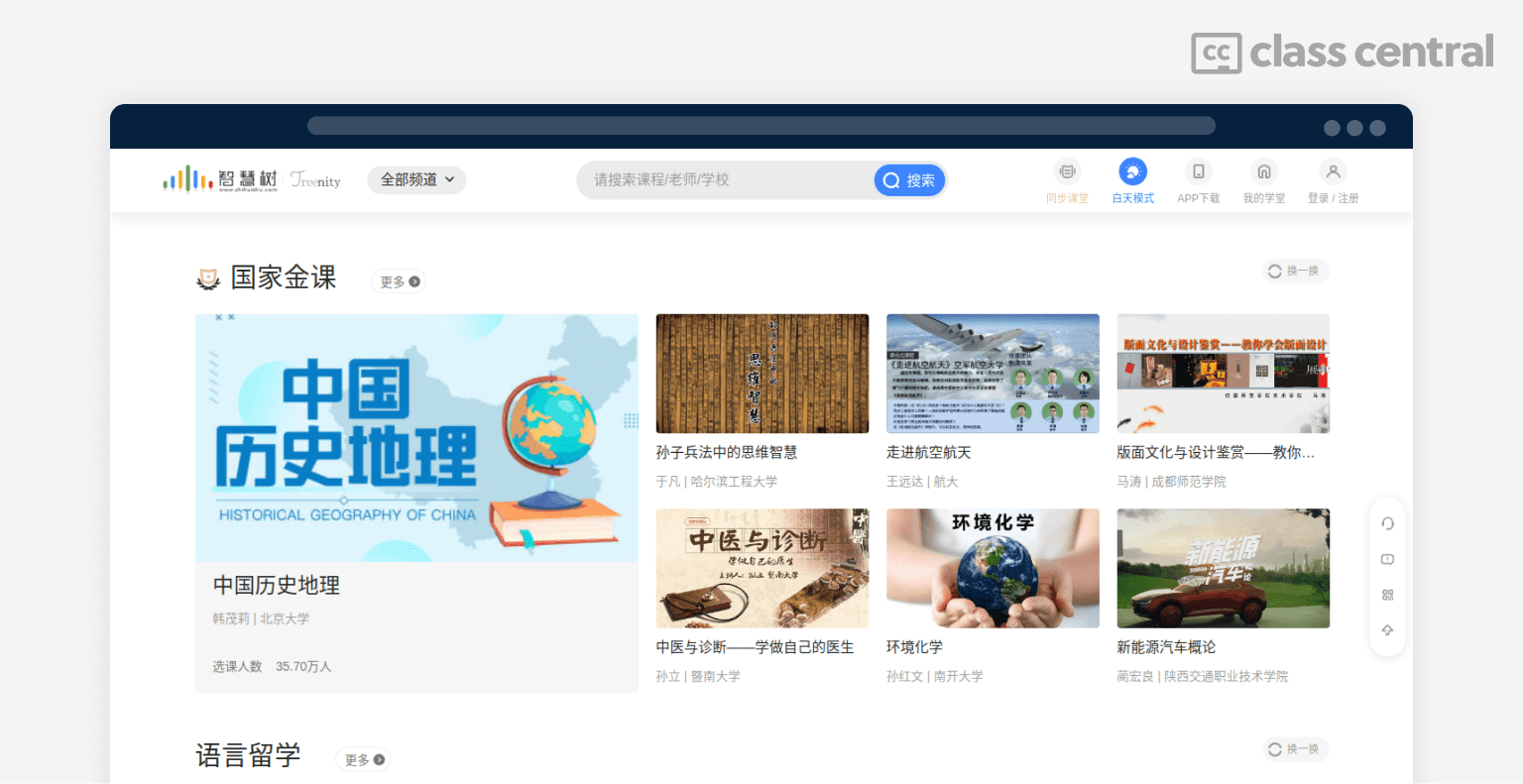Open the APP下载 download icon
Viewport: 1523px width, 784px height.
1198,171
